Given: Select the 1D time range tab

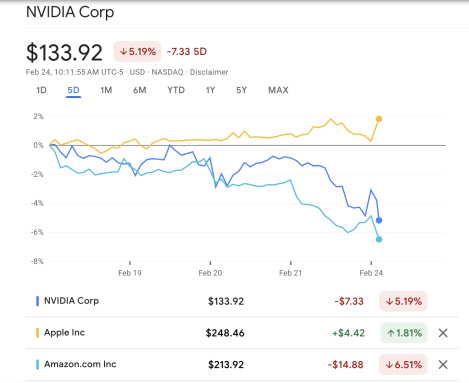Looking at the screenshot, I should pyautogui.click(x=41, y=90).
